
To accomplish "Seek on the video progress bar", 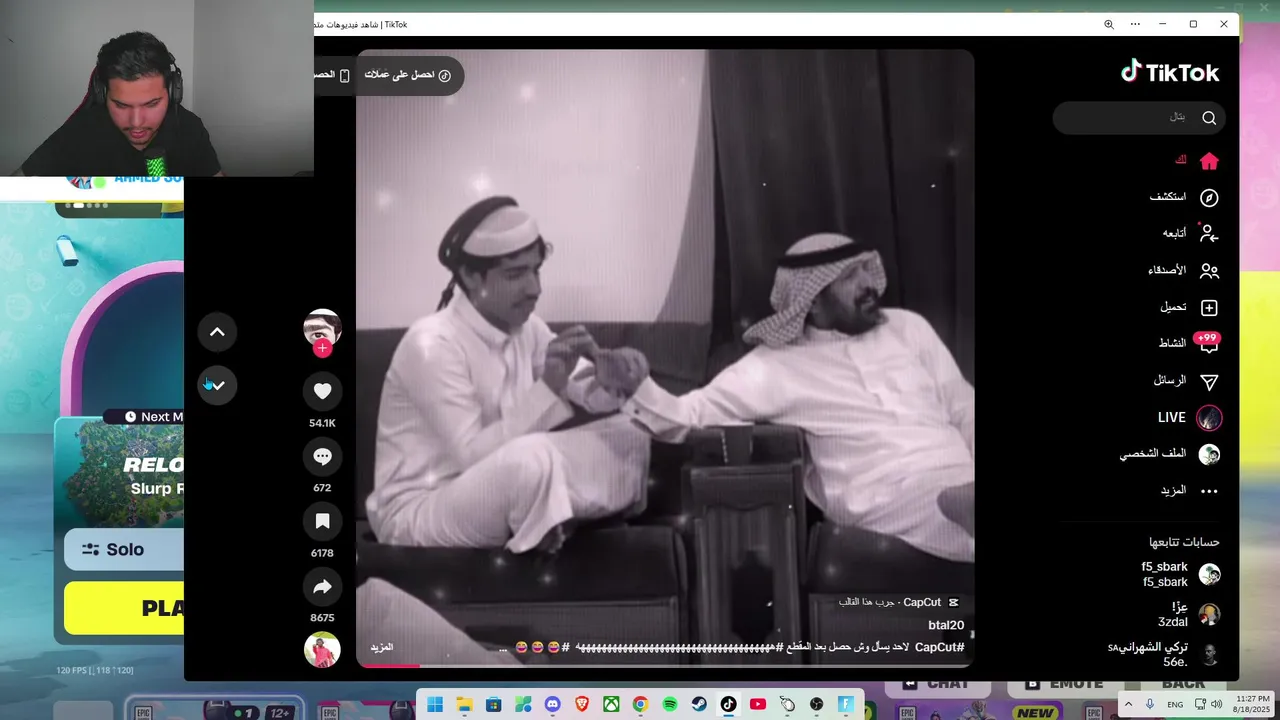I will point(665,665).
